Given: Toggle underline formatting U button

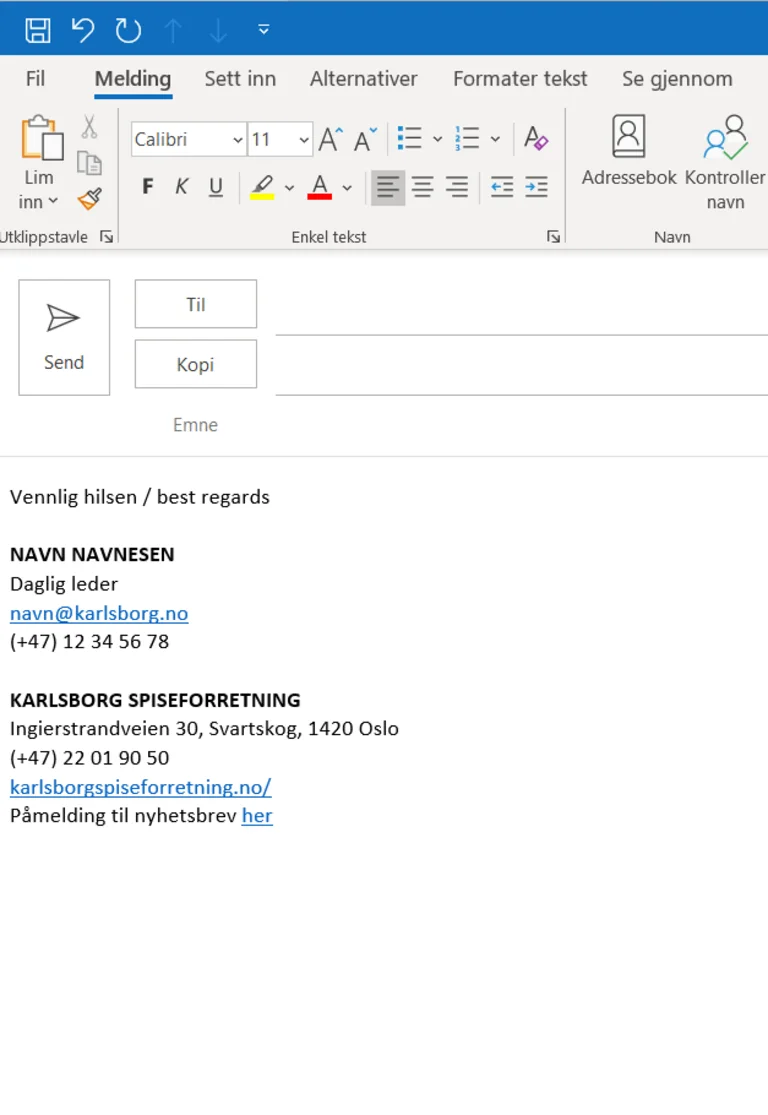Looking at the screenshot, I should (x=215, y=187).
